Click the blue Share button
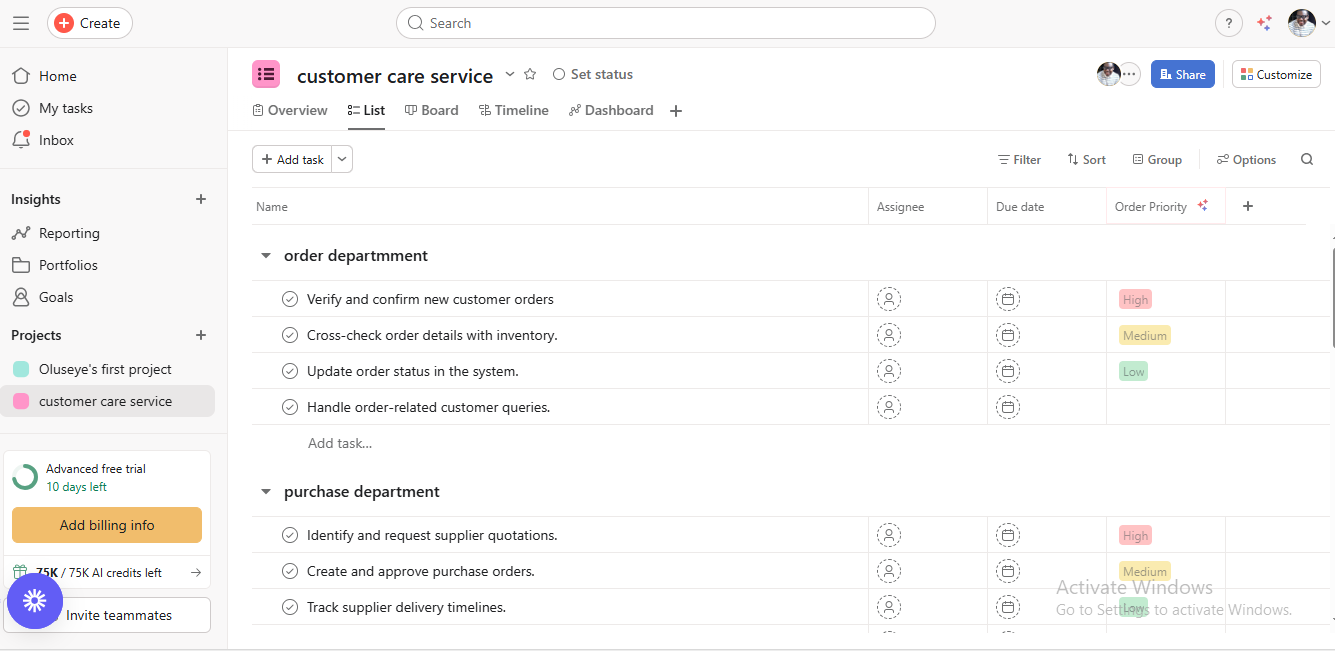This screenshot has width=1335, height=651. coord(1182,74)
